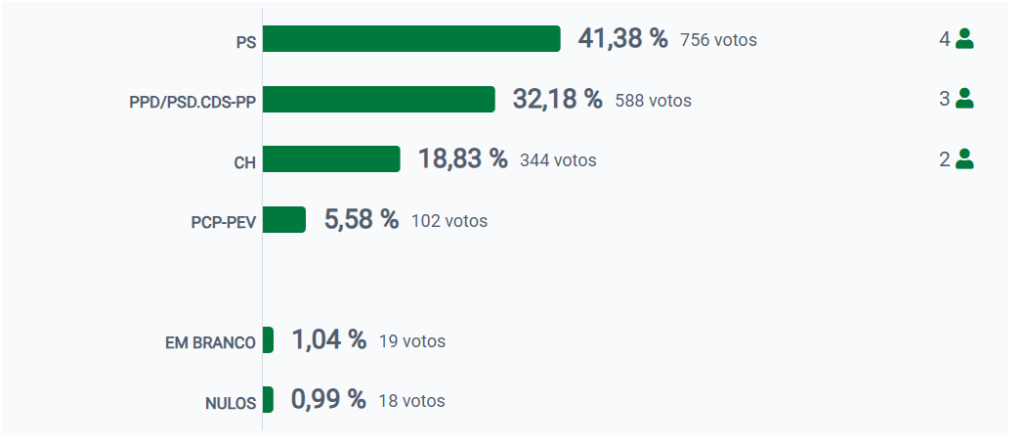Viewport: 1024px width, 448px height.
Task: Select the PPD/PSD.CDS-PP party label
Action: coord(193,102)
